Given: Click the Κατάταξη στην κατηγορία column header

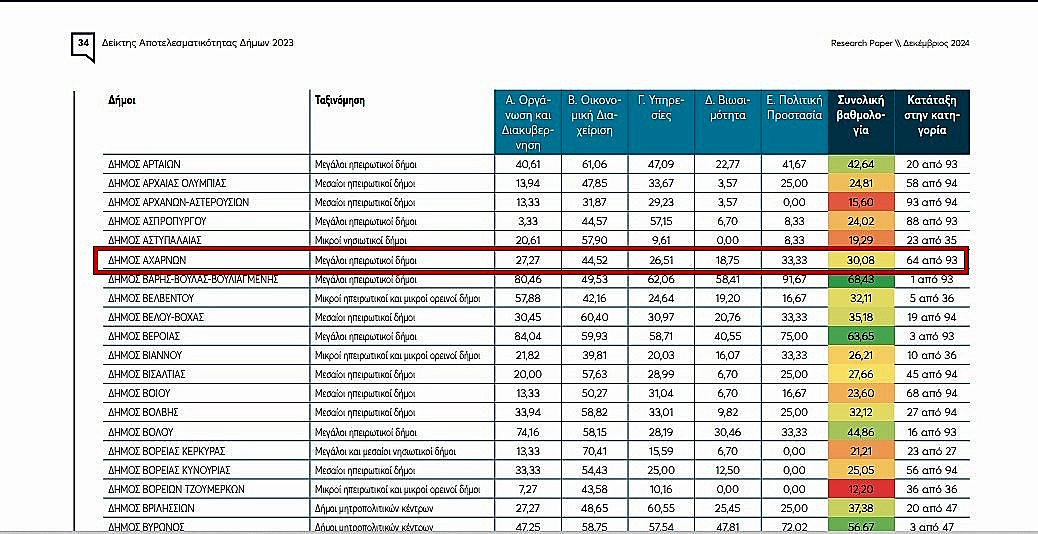Looking at the screenshot, I should pyautogui.click(x=932, y=108).
